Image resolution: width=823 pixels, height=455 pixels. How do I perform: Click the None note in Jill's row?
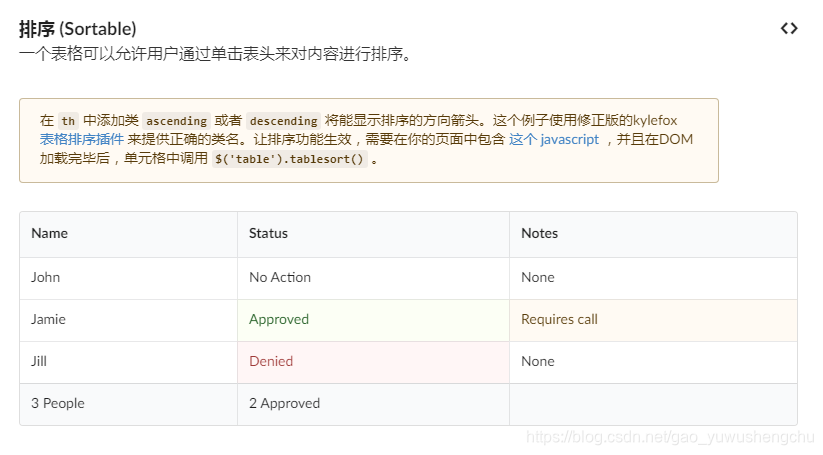tap(653, 362)
